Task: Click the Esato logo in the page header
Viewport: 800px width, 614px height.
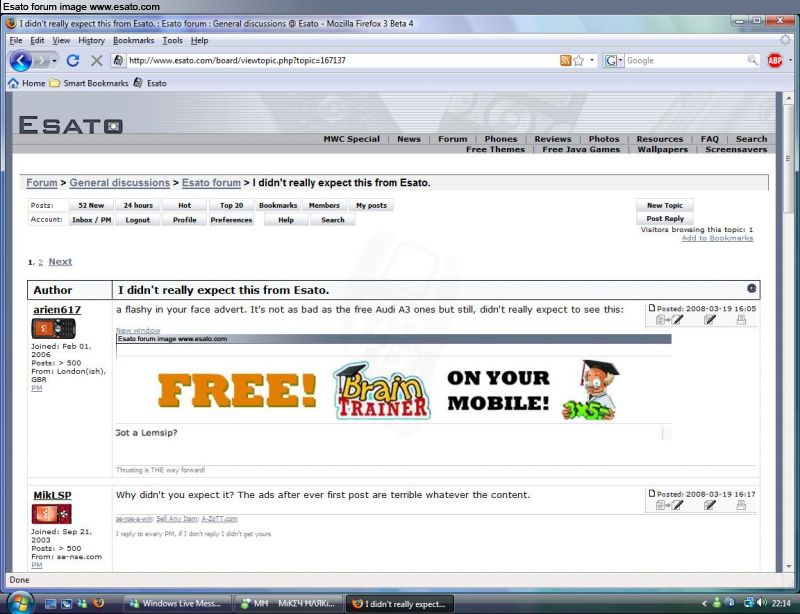Action: coord(70,125)
